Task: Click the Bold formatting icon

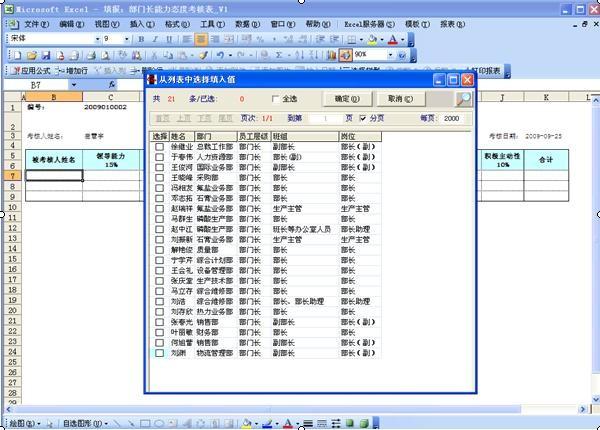Action: [x=141, y=39]
